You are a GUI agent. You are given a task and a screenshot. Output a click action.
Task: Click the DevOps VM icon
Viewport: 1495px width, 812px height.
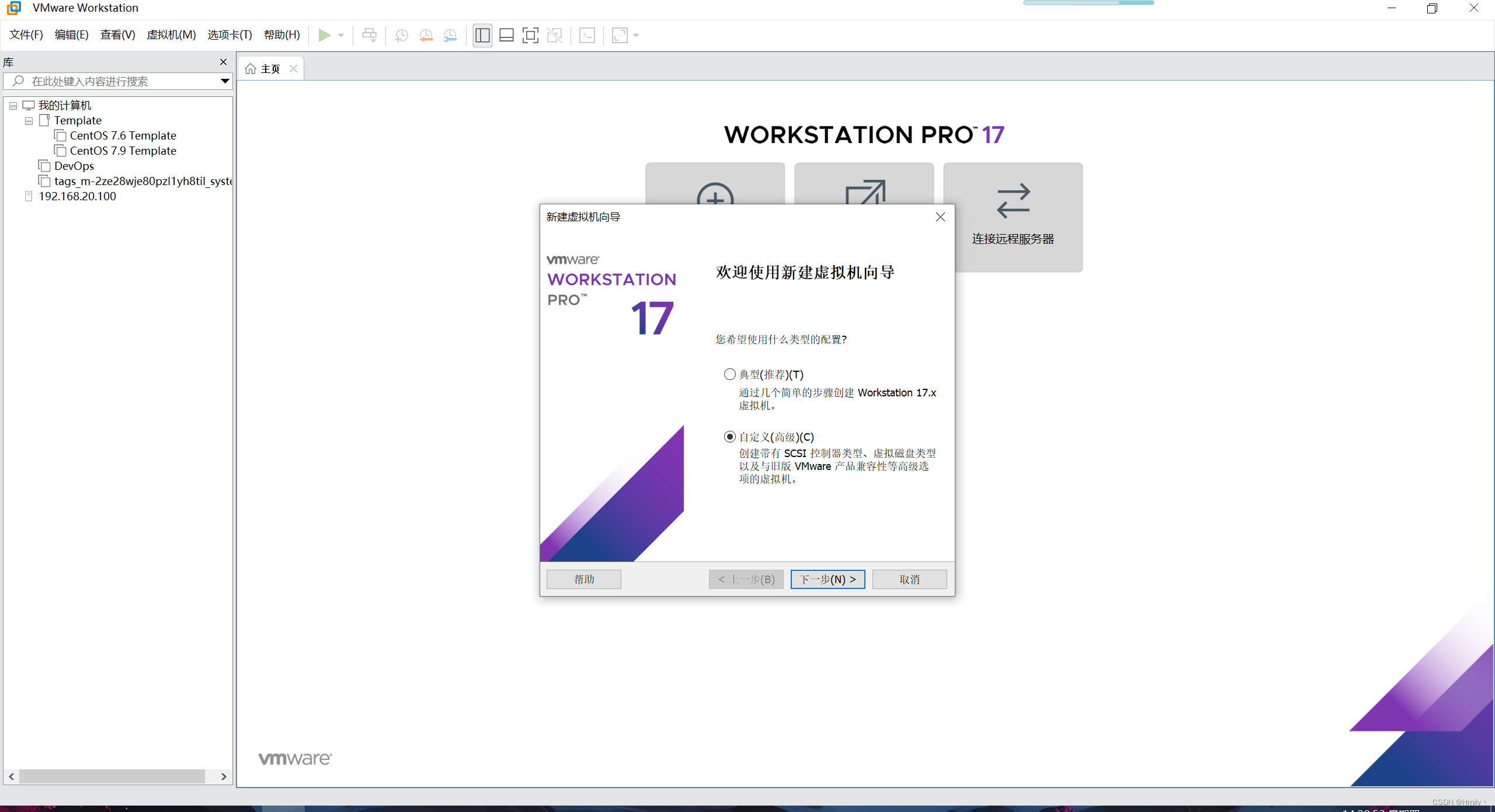pyautogui.click(x=44, y=166)
